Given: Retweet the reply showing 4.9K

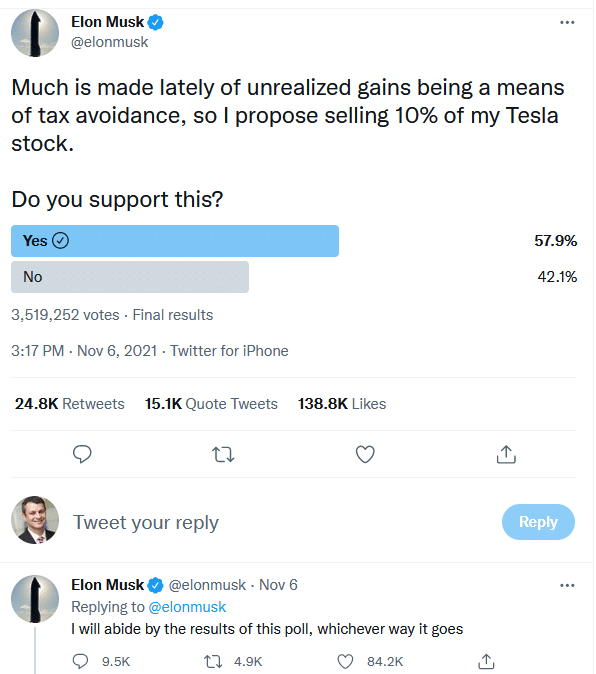Looking at the screenshot, I should (213, 661).
